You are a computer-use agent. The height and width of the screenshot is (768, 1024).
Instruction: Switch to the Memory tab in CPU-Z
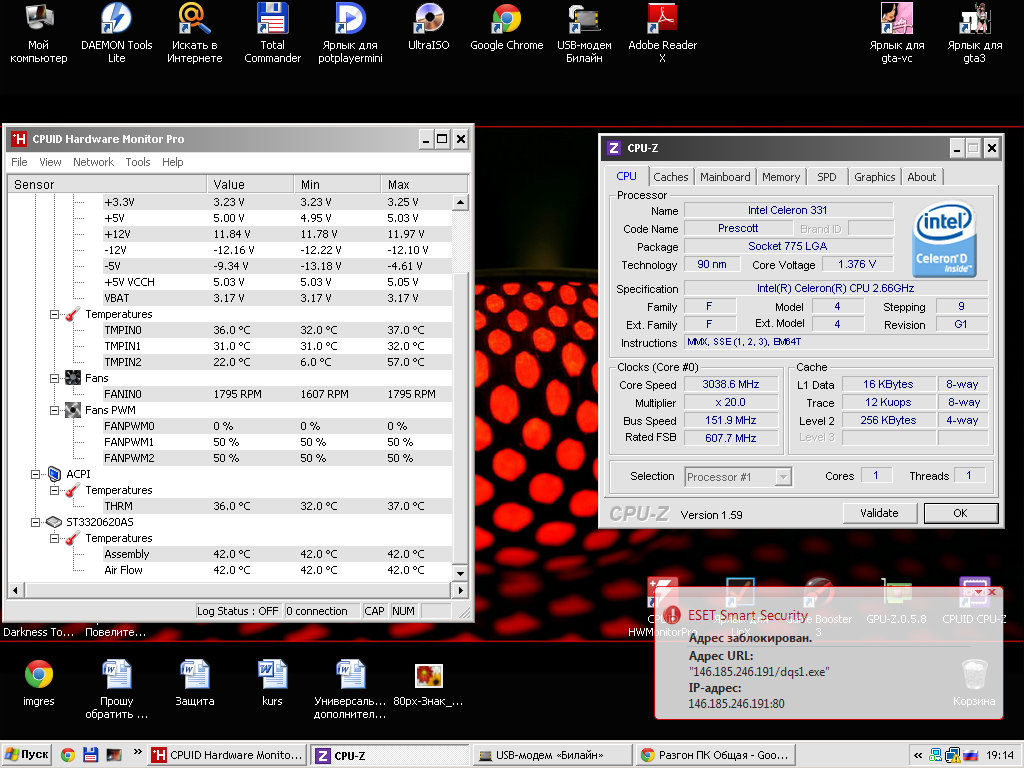(781, 177)
